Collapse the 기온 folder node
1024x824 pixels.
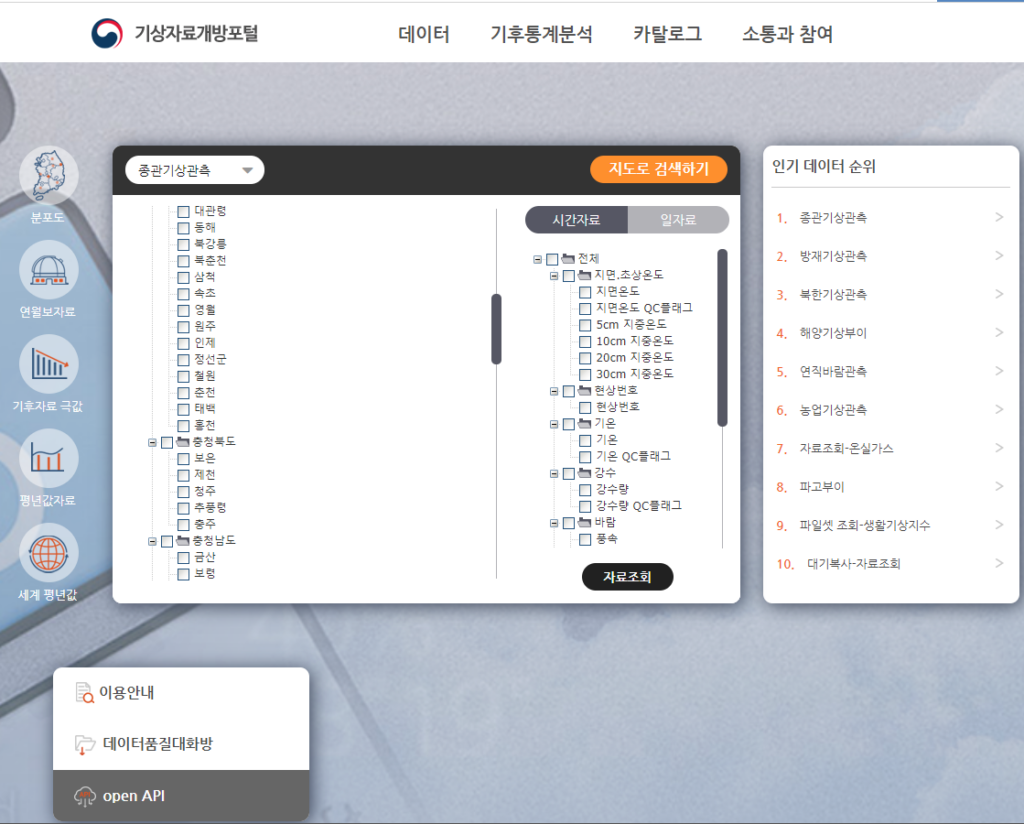coord(554,424)
